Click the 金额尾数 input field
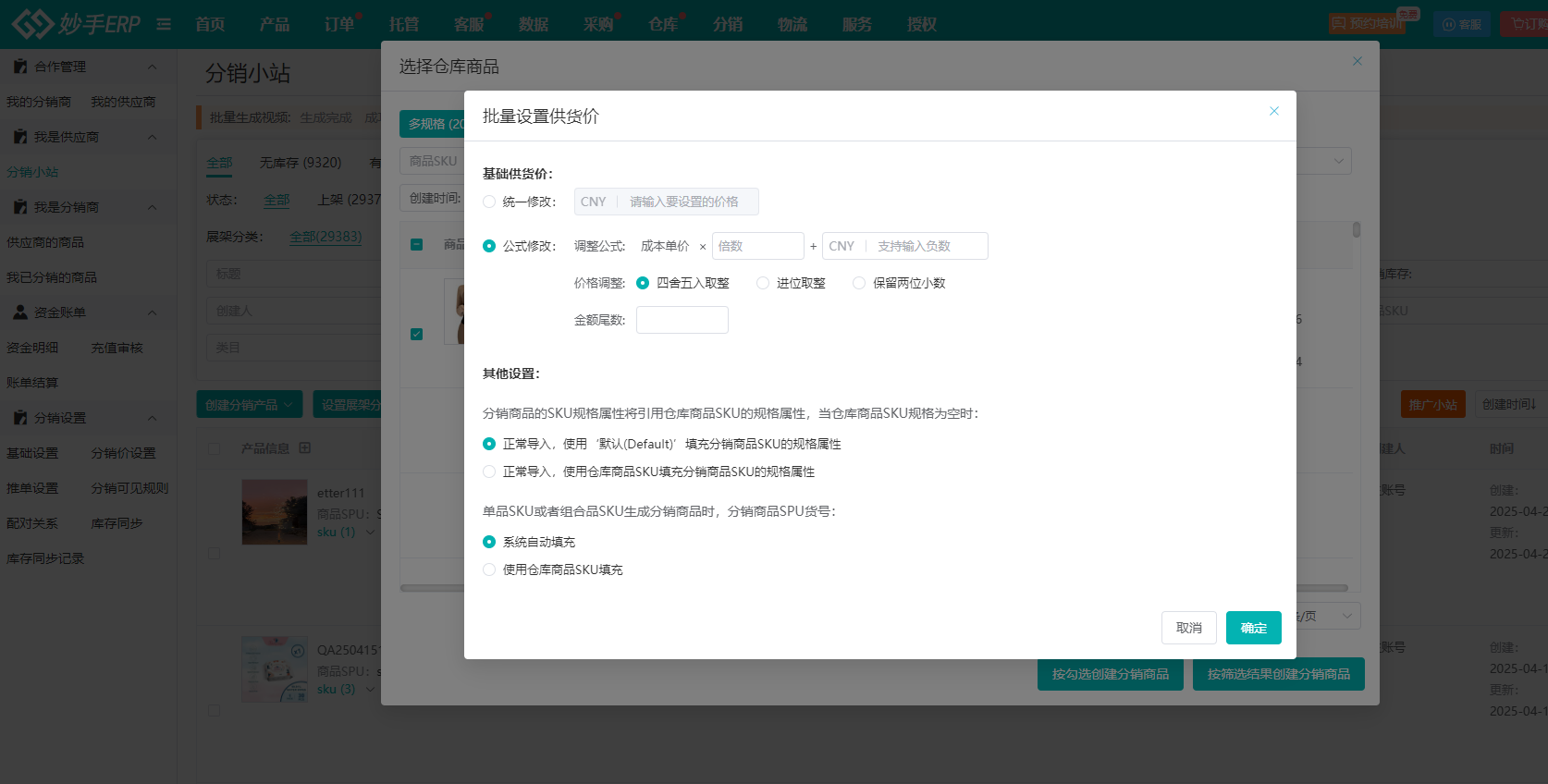 point(682,320)
